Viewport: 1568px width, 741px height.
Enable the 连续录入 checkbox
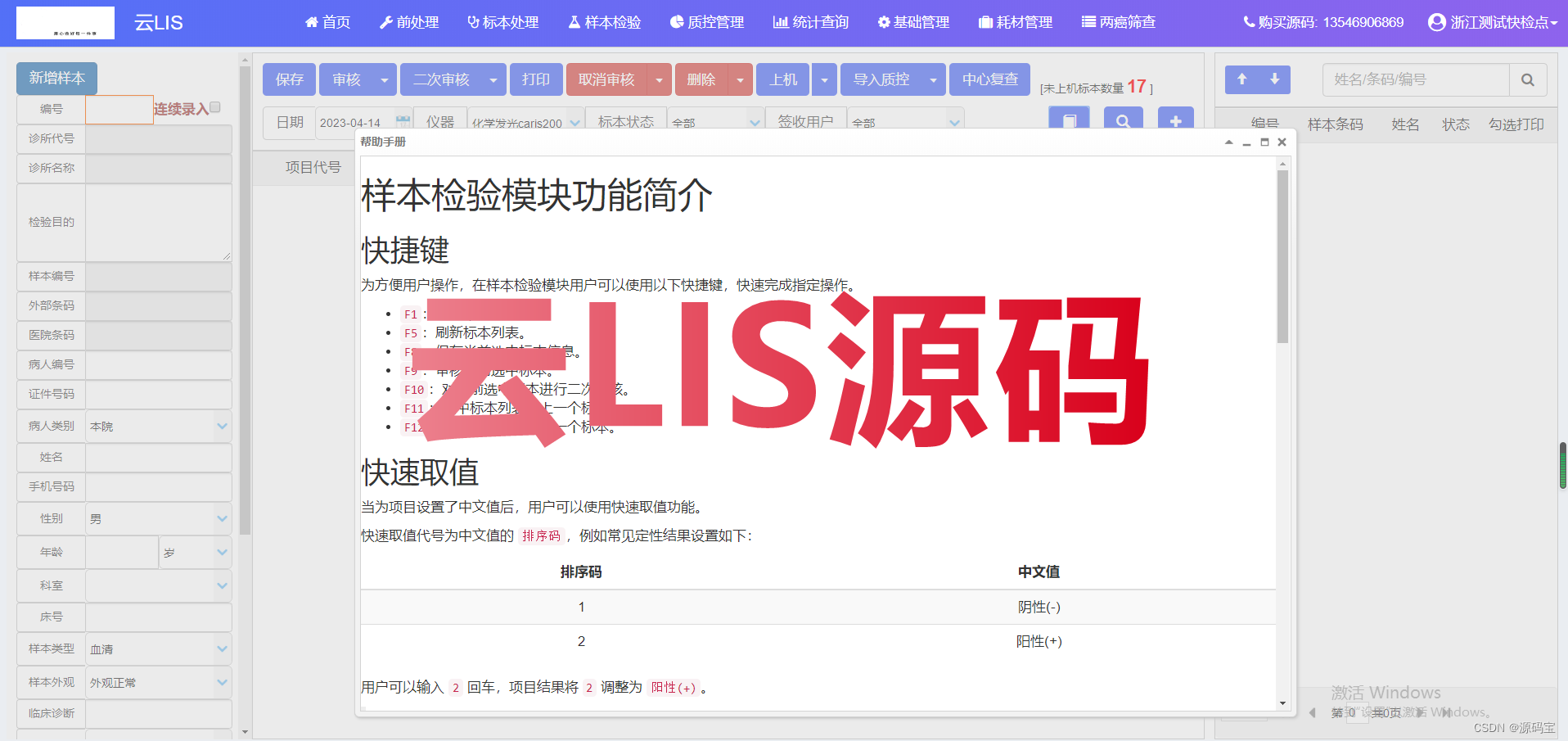click(x=214, y=106)
